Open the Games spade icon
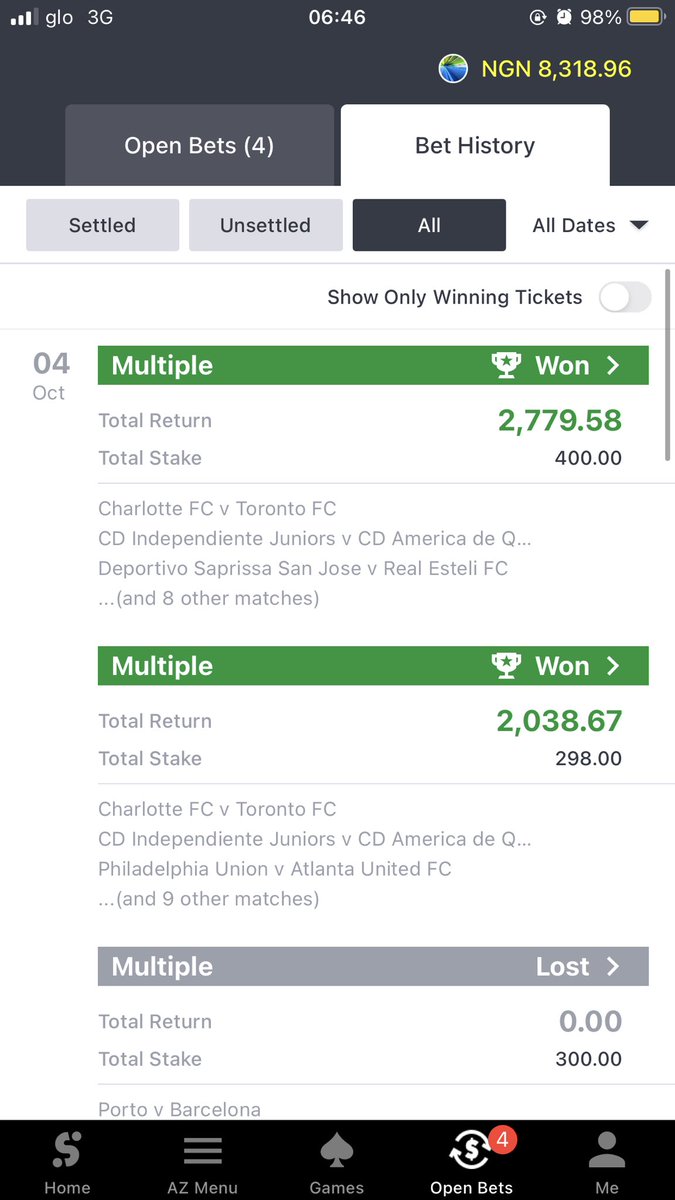This screenshot has height=1200, width=675. pyautogui.click(x=337, y=1152)
